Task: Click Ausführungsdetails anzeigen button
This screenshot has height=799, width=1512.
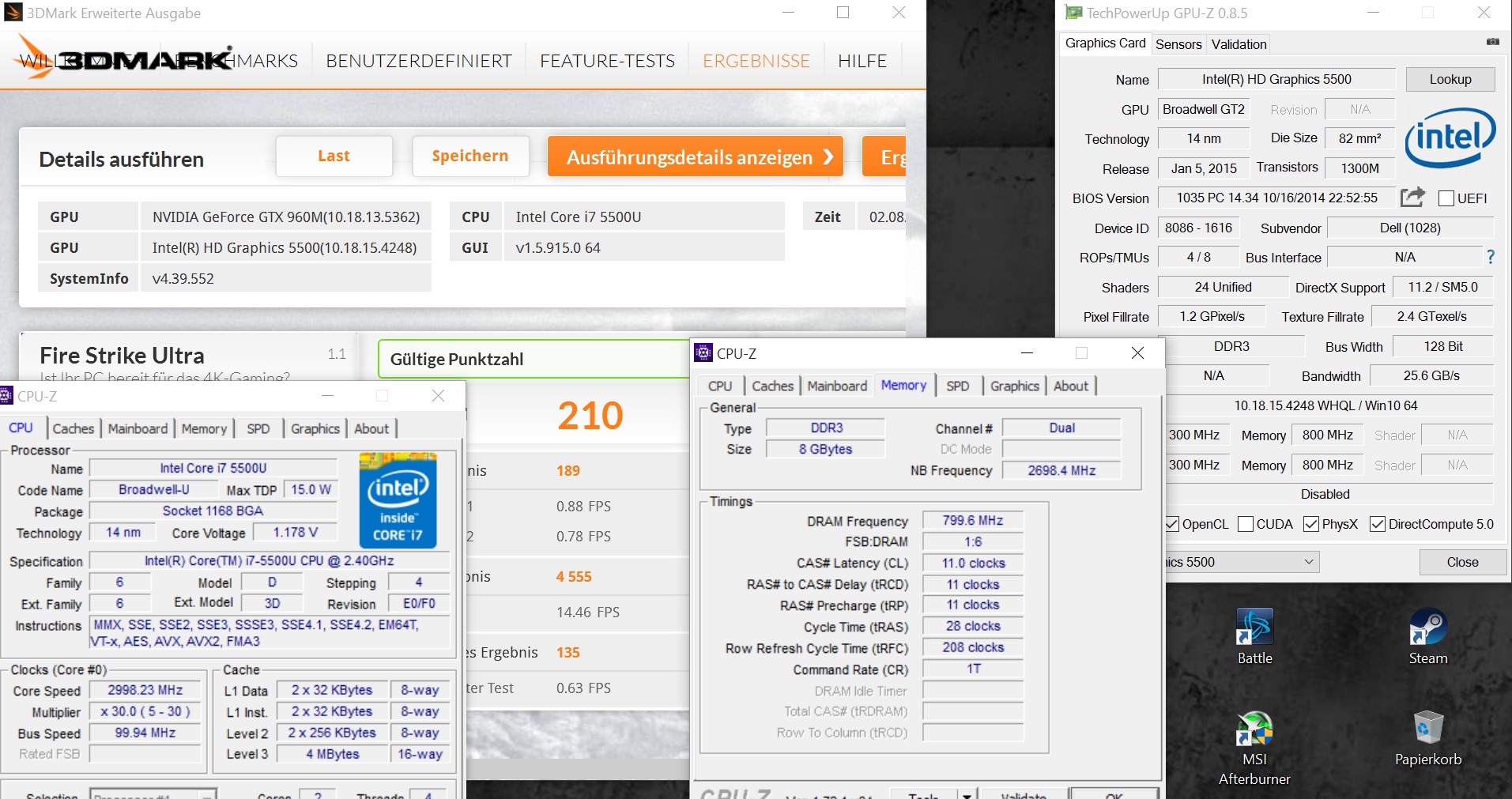Action: coord(696,156)
